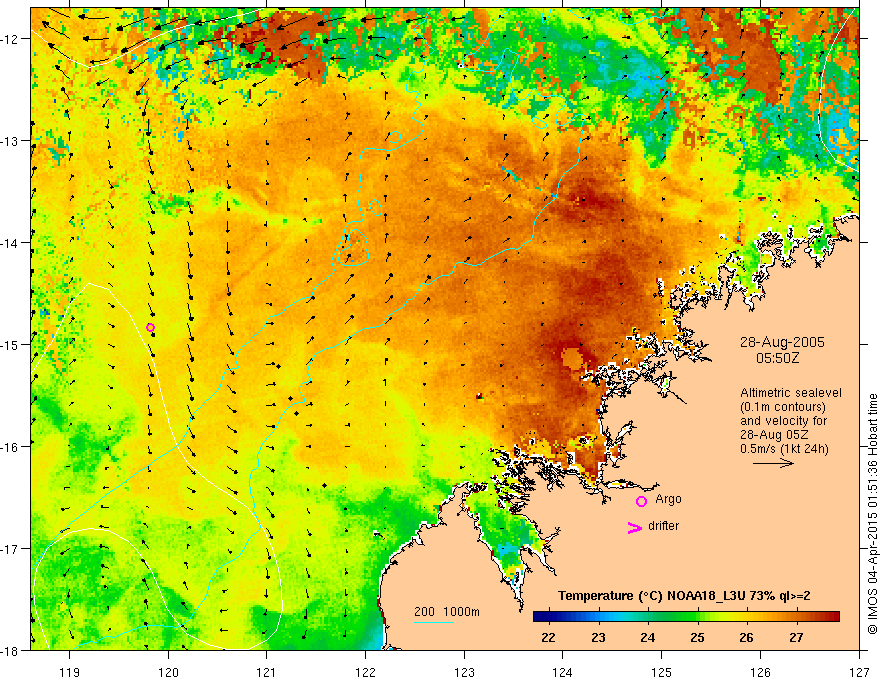Click longitude label 120
880x680 pixels.
coord(168,672)
